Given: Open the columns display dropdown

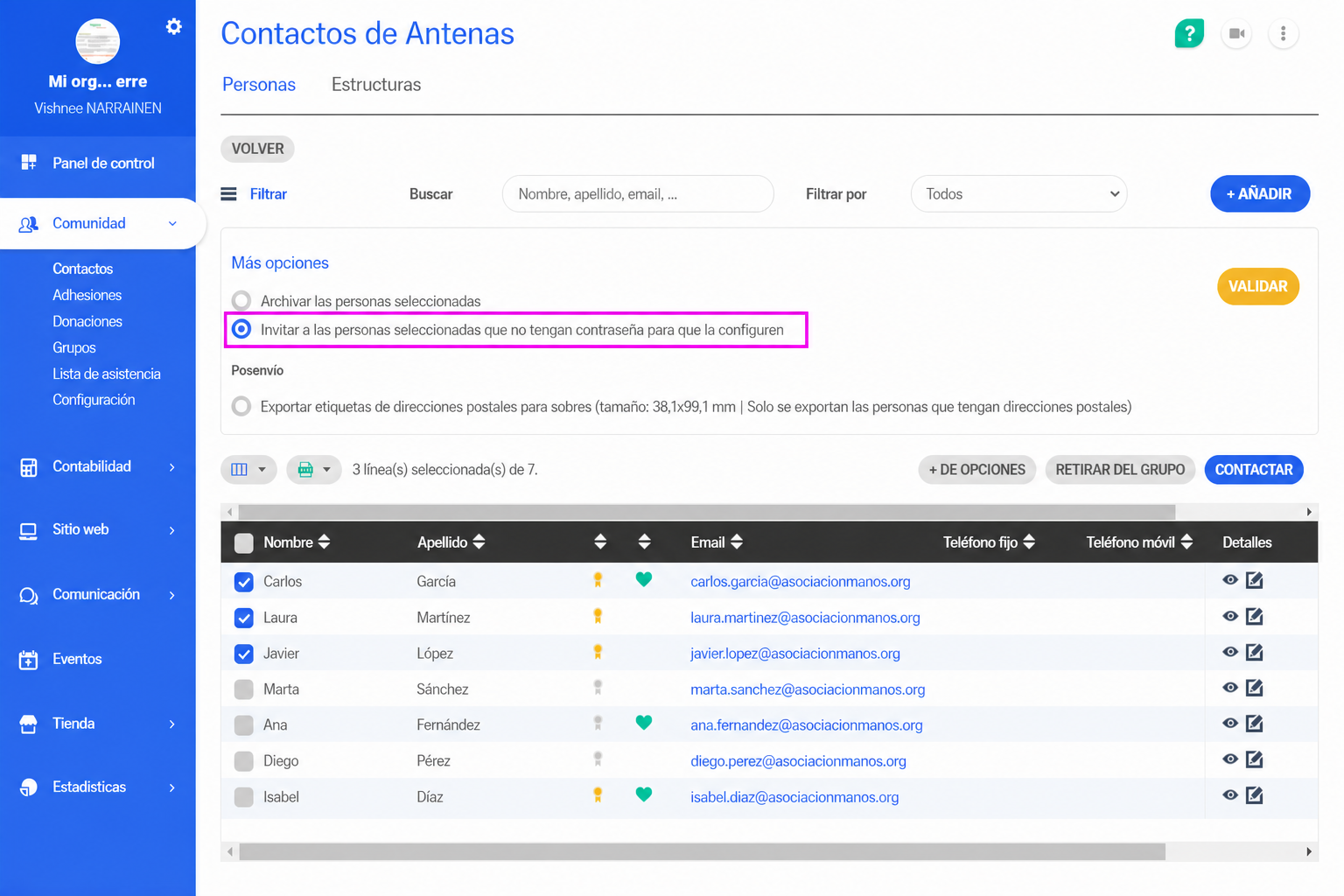Looking at the screenshot, I should [248, 470].
